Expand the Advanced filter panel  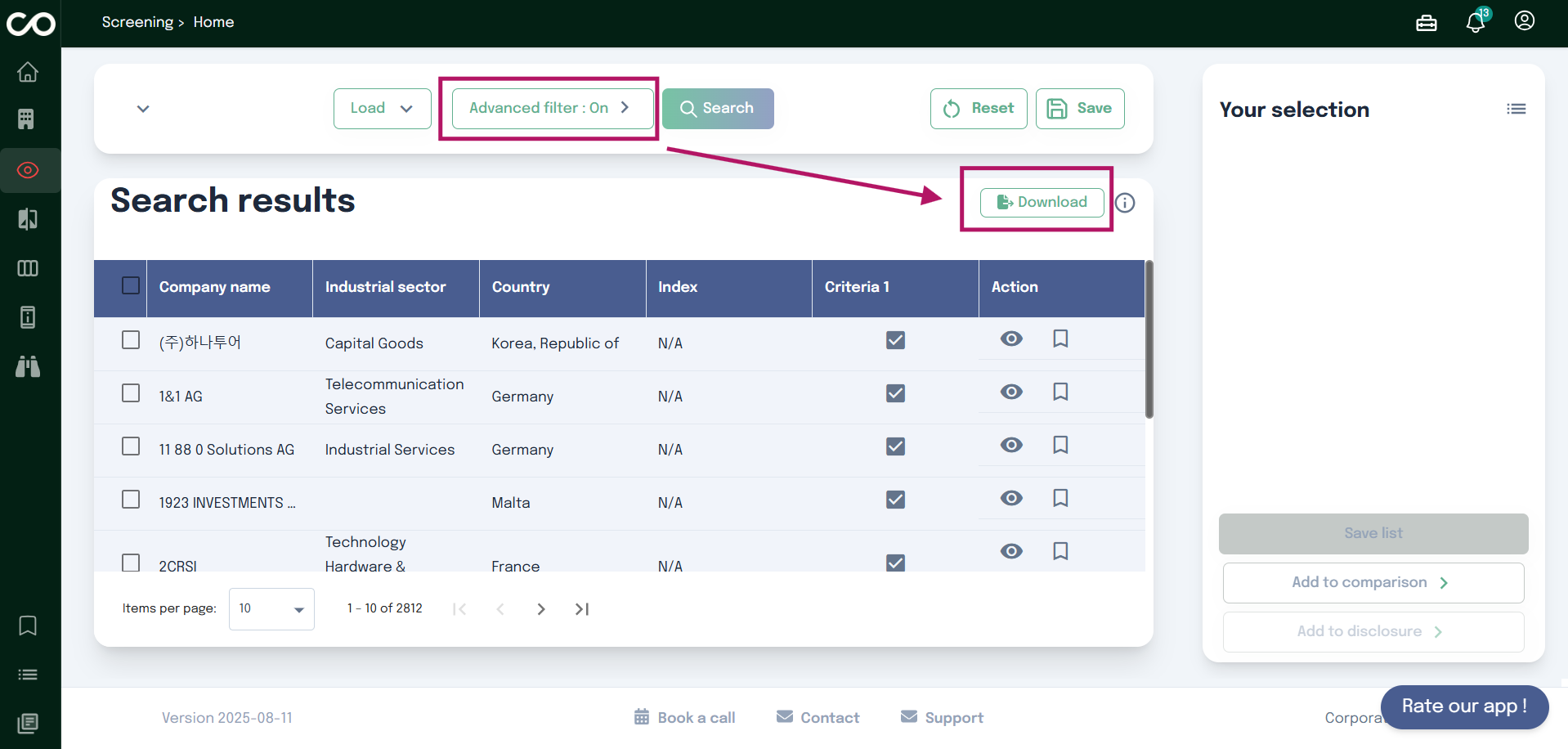pos(549,108)
